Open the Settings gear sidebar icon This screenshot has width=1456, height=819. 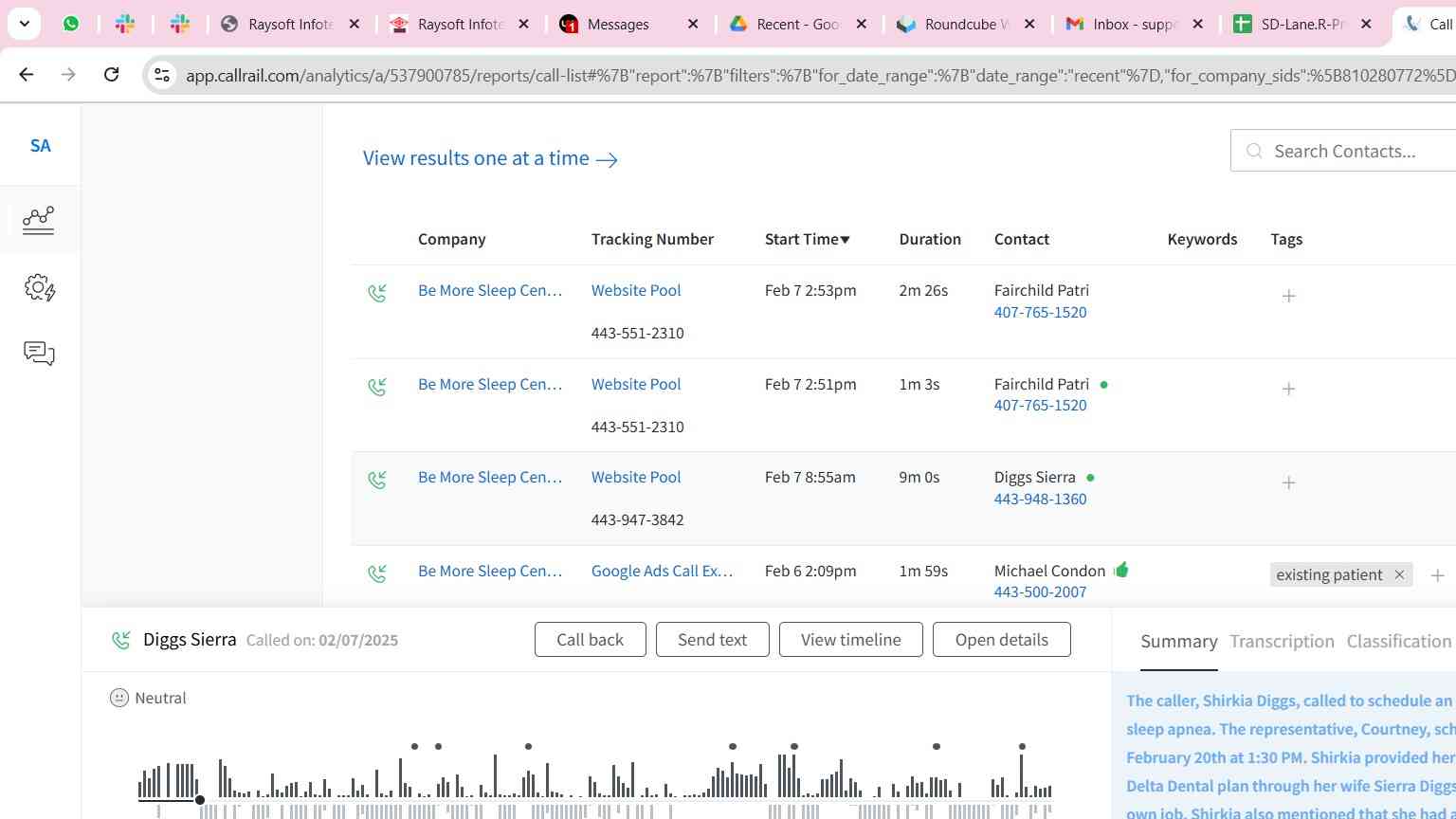click(39, 287)
